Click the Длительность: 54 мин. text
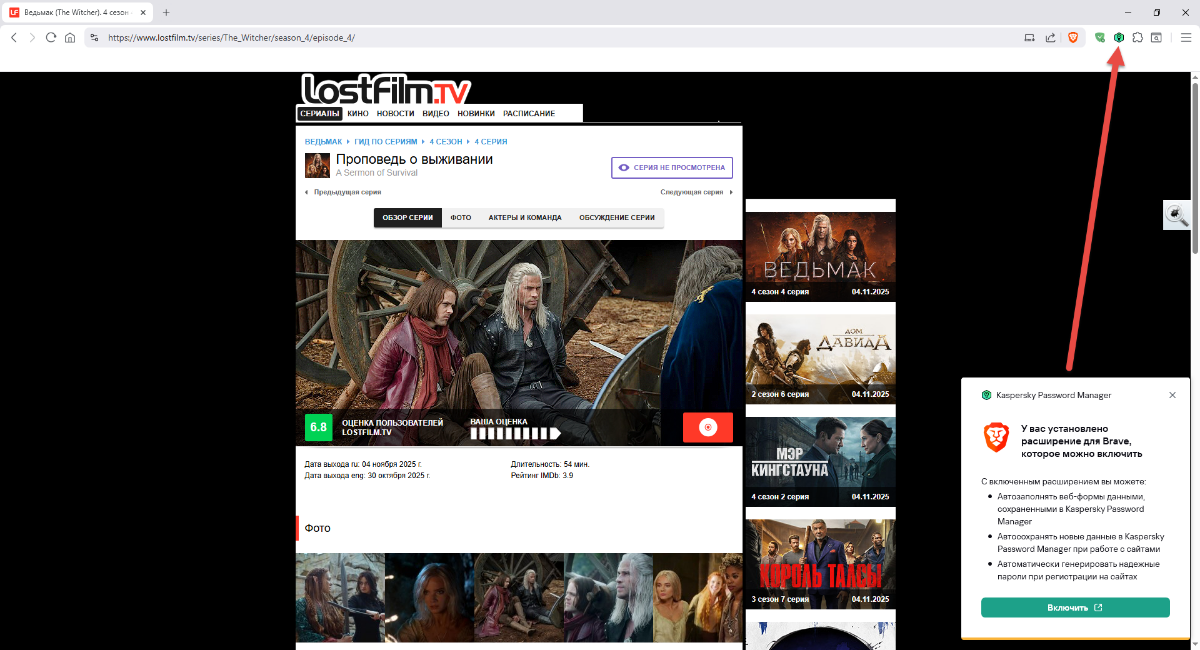 (550, 464)
